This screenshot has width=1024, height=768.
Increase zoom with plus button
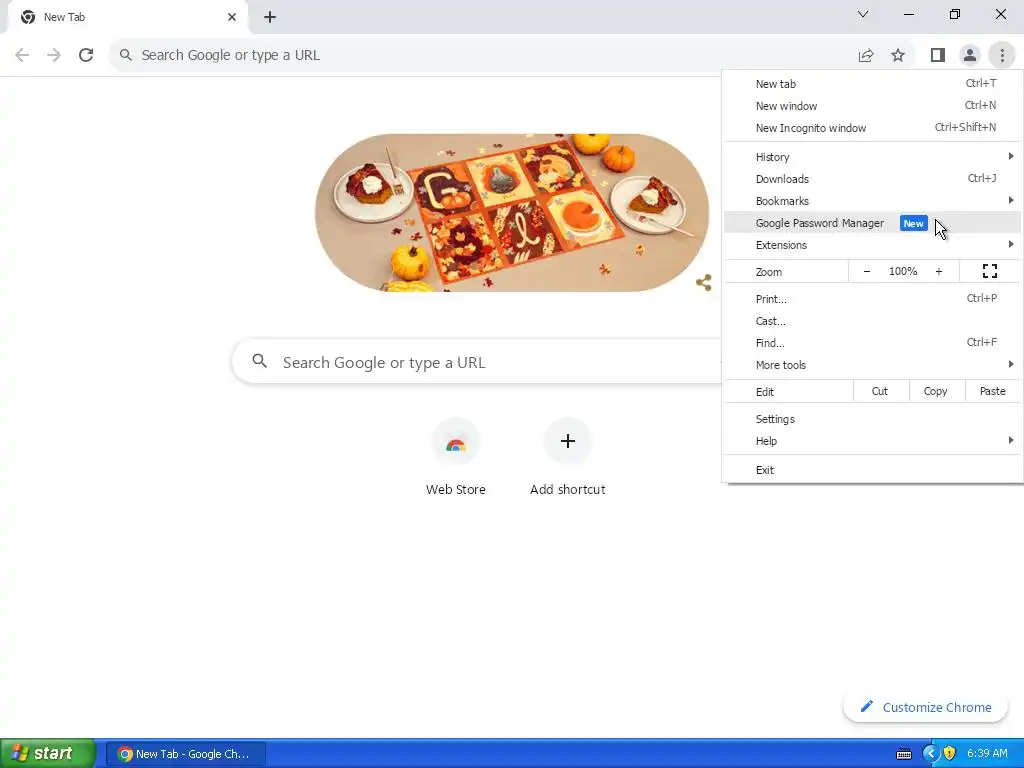tap(938, 271)
